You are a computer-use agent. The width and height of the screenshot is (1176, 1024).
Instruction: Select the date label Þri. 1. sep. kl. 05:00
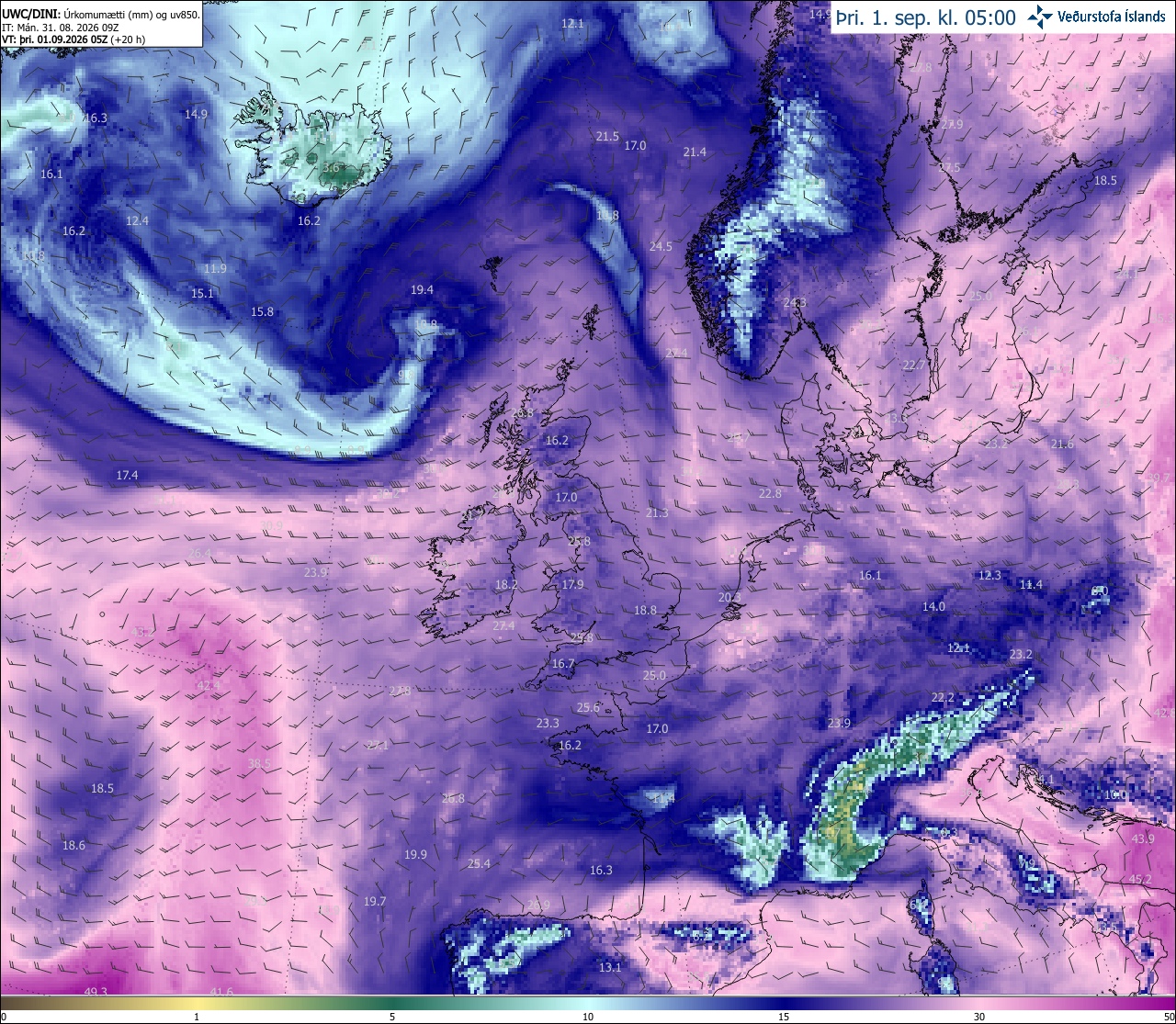click(x=925, y=17)
